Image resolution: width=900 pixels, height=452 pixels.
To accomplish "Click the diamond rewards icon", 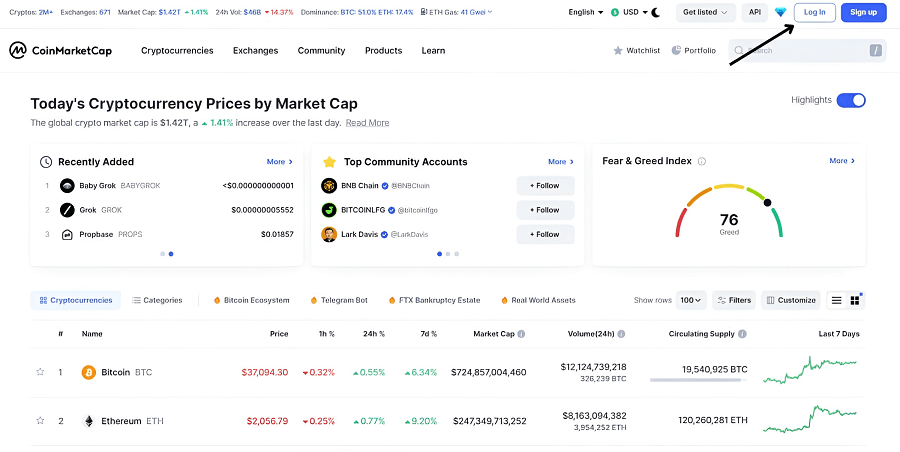I will [x=780, y=12].
